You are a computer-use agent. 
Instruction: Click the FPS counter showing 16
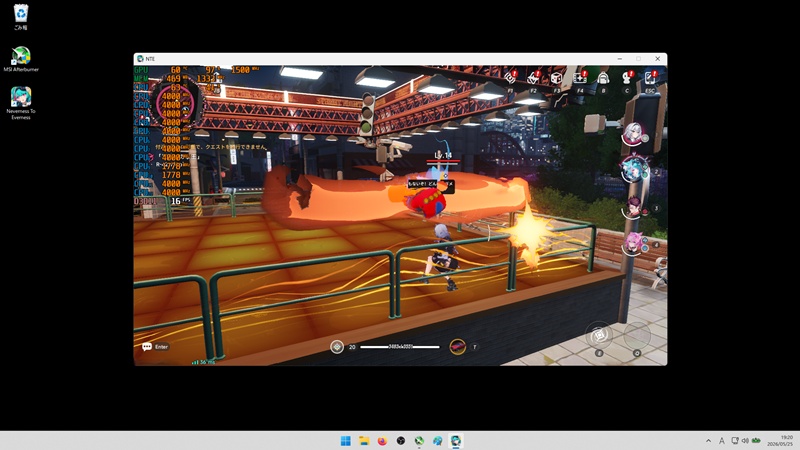click(x=176, y=202)
